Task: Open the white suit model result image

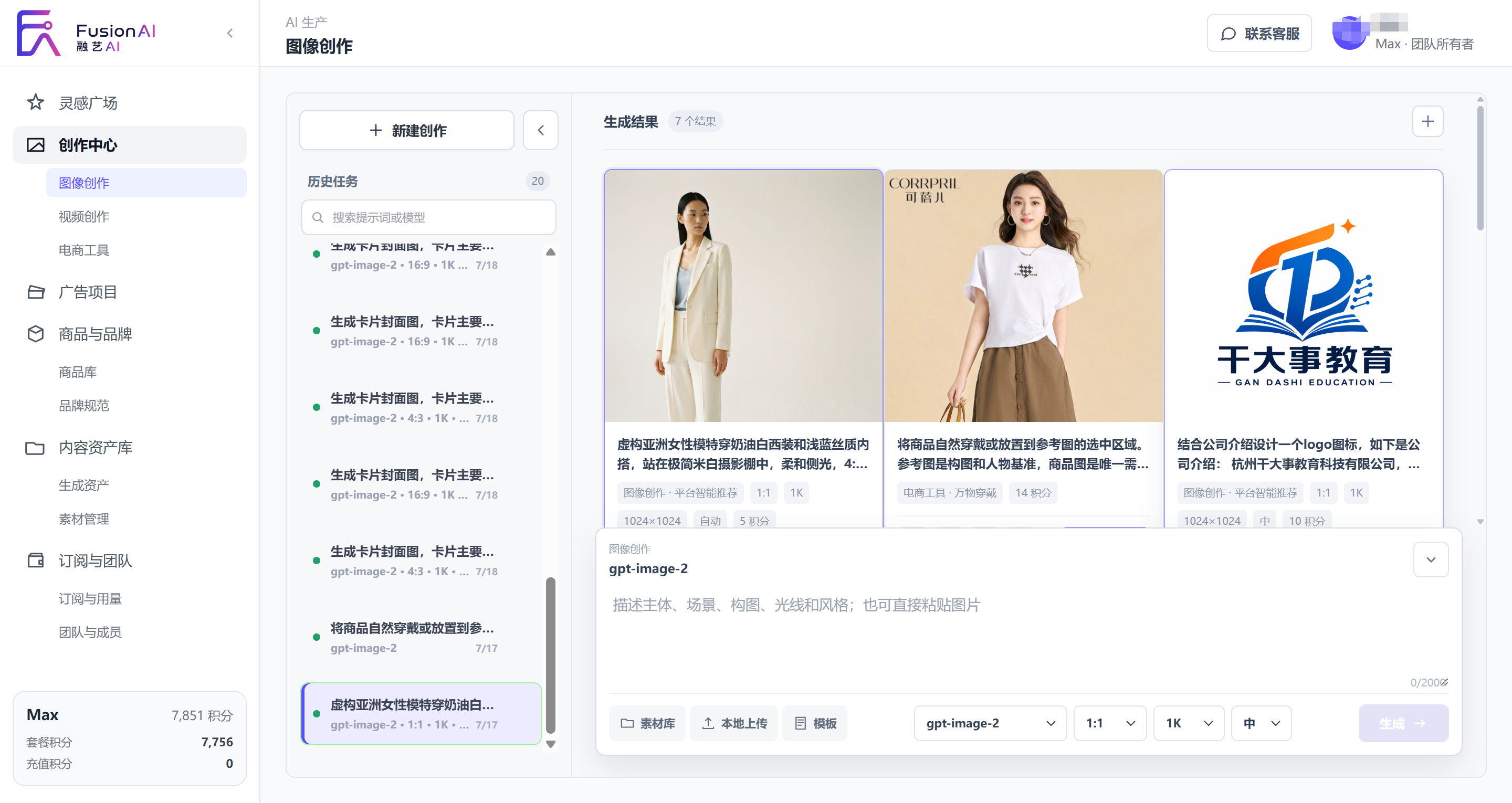Action: tap(743, 296)
